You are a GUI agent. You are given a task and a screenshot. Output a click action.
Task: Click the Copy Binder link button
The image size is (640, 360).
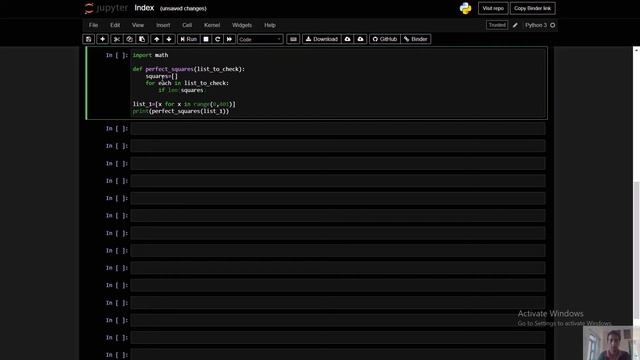[533, 9]
